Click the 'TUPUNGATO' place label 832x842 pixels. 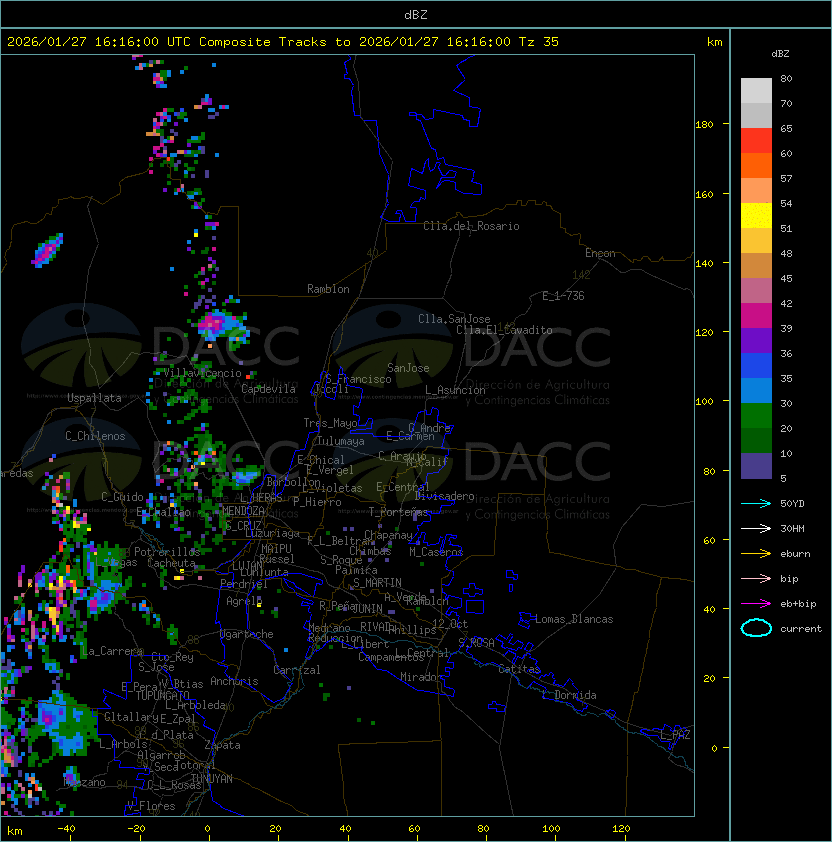pyautogui.click(x=162, y=696)
